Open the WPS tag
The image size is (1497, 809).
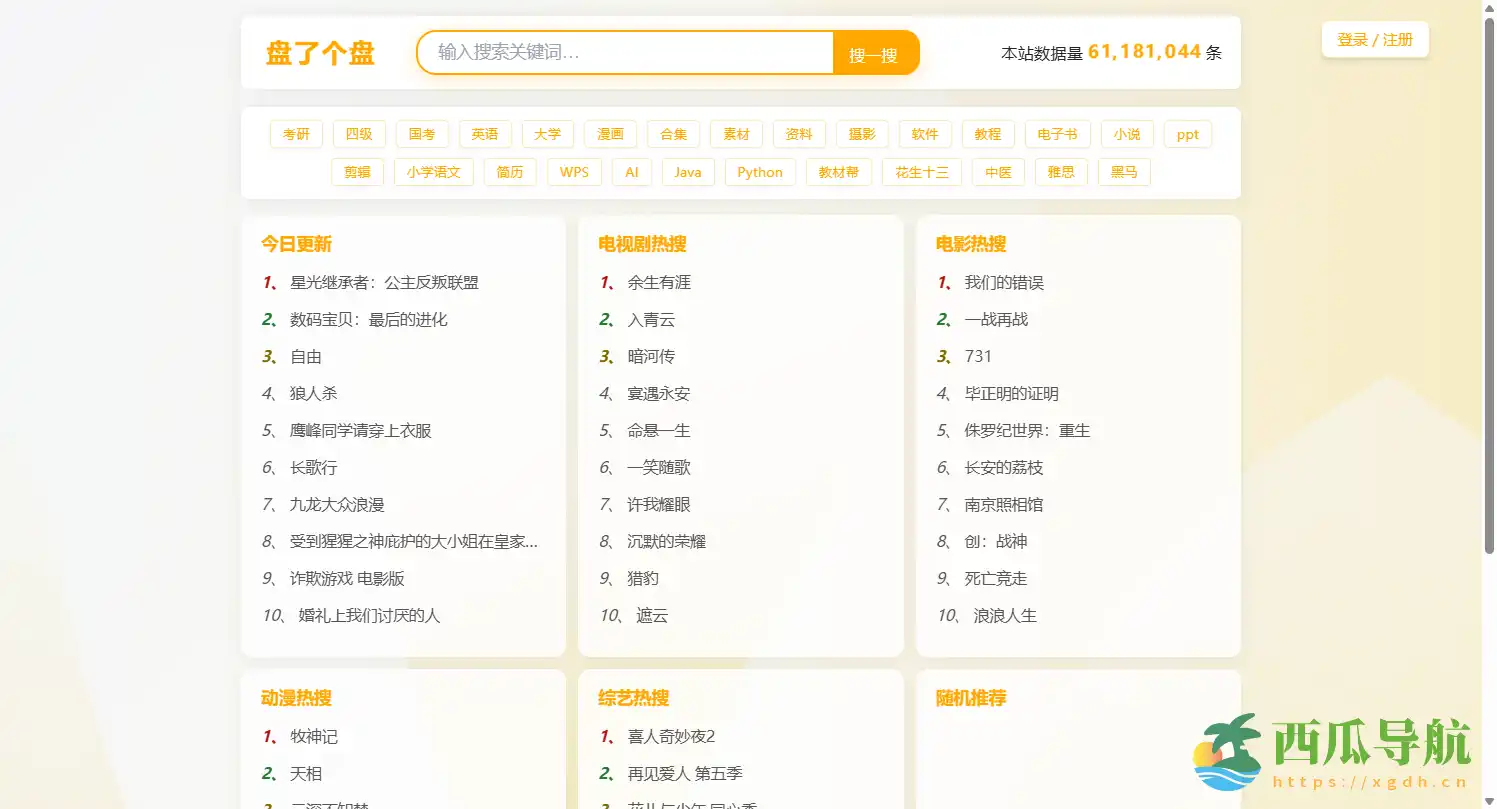click(574, 172)
